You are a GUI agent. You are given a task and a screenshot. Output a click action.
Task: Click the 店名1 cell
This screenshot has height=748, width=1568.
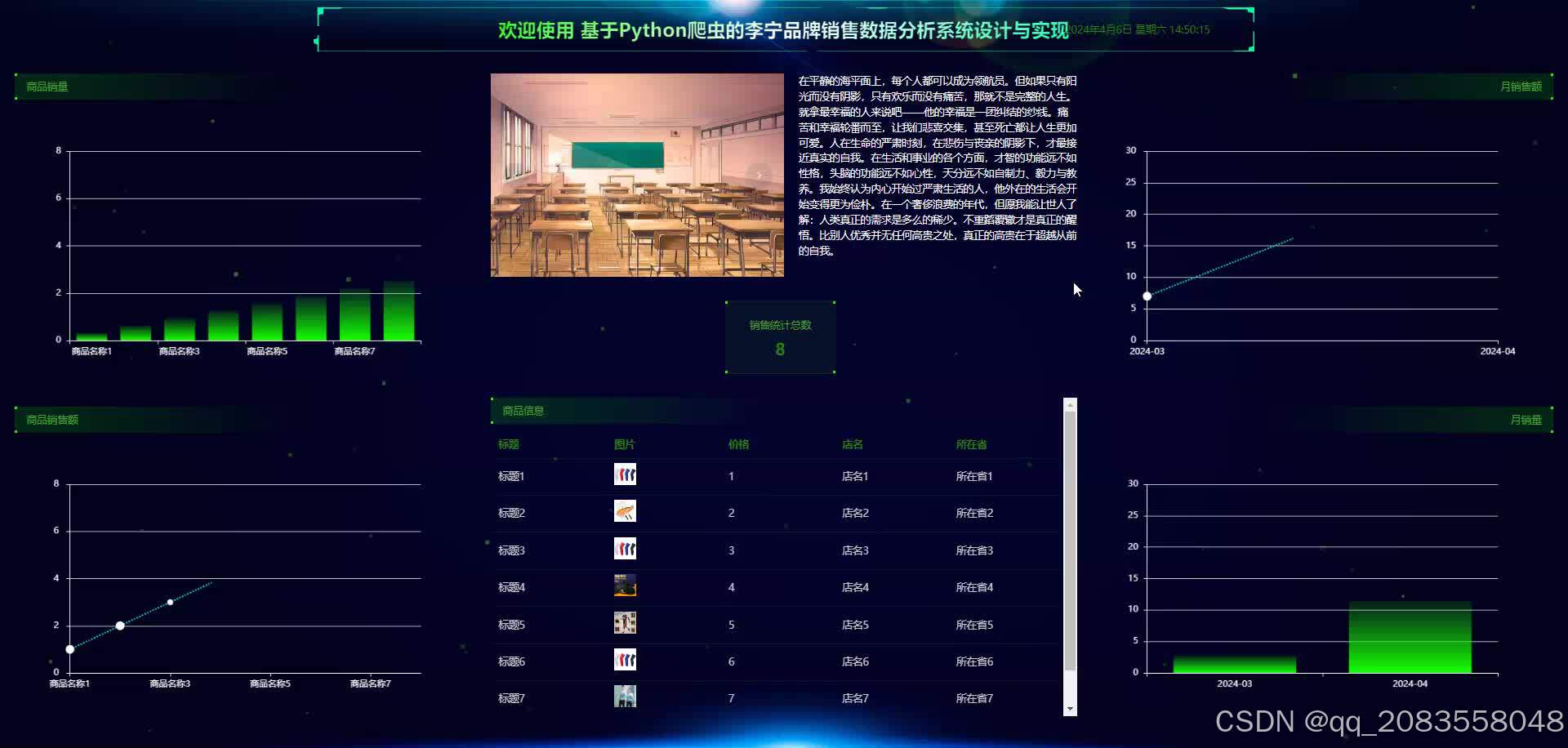855,476
